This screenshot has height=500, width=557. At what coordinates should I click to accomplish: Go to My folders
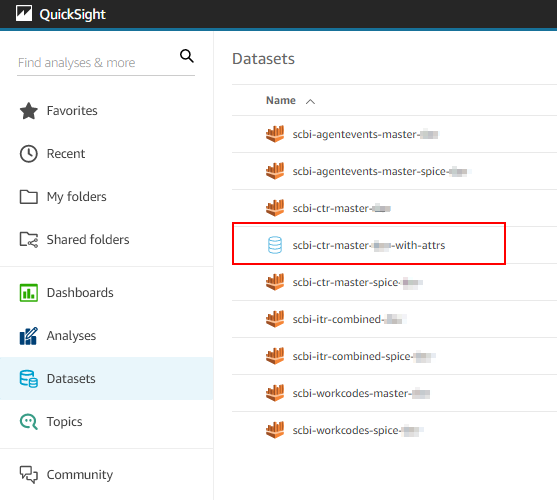[x=76, y=197]
